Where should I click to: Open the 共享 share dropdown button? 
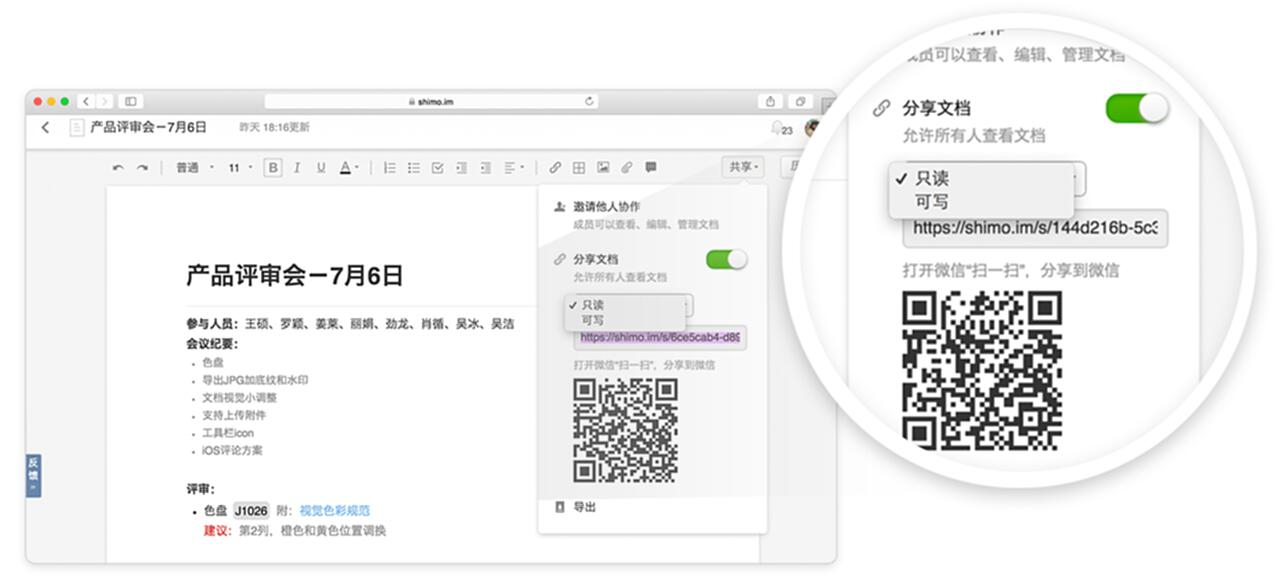click(744, 167)
